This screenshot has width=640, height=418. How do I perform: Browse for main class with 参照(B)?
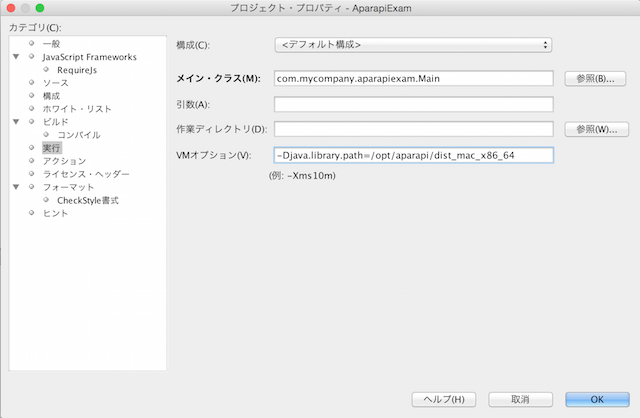click(596, 78)
